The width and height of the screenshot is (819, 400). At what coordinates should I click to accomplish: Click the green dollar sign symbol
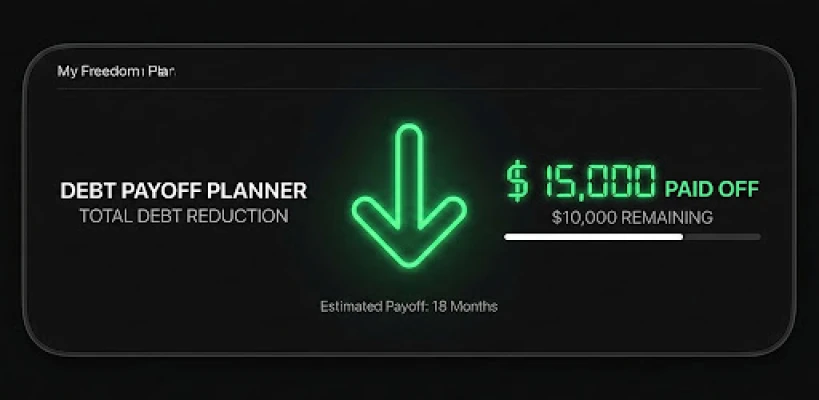(x=517, y=182)
